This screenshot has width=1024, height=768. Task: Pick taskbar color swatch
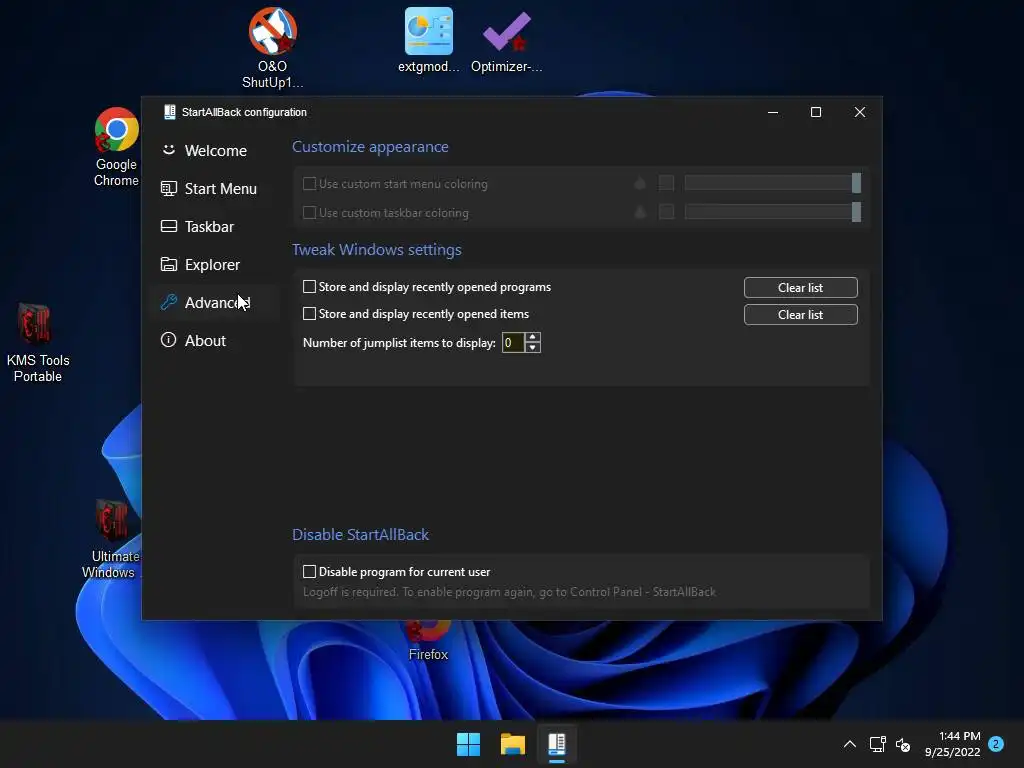coord(666,212)
